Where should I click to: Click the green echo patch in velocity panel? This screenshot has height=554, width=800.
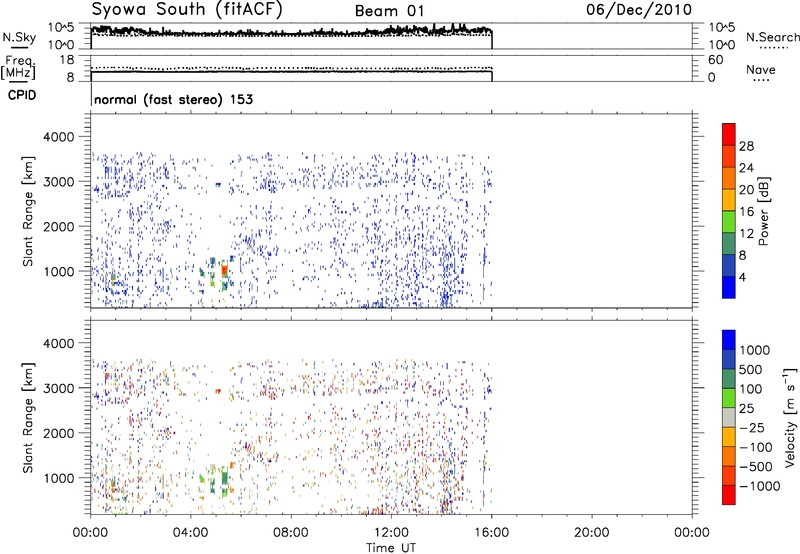pyautogui.click(x=224, y=482)
